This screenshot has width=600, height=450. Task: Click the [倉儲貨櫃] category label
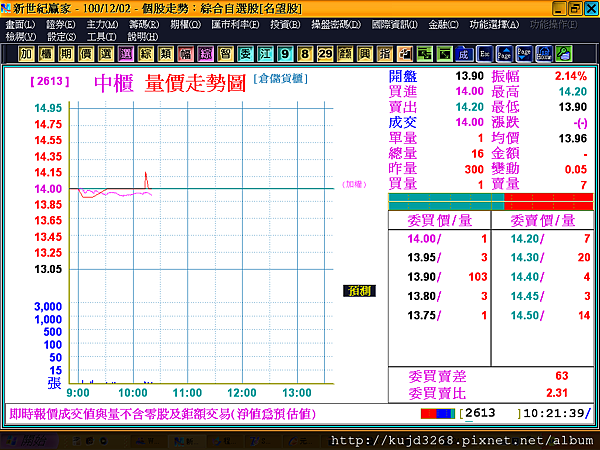(280, 79)
